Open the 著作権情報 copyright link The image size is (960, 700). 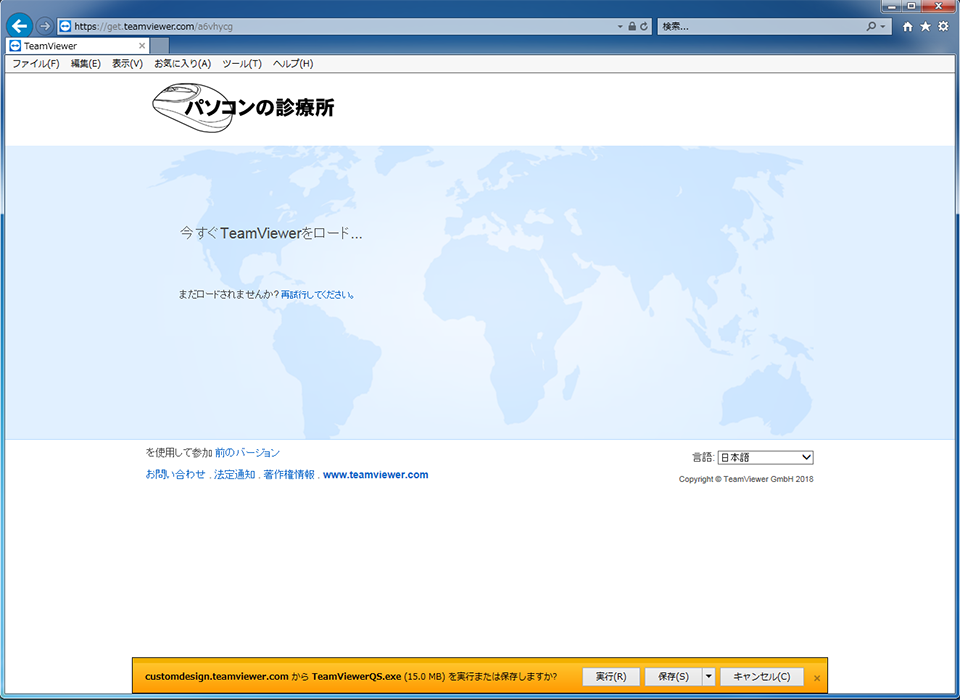pyautogui.click(x=289, y=475)
